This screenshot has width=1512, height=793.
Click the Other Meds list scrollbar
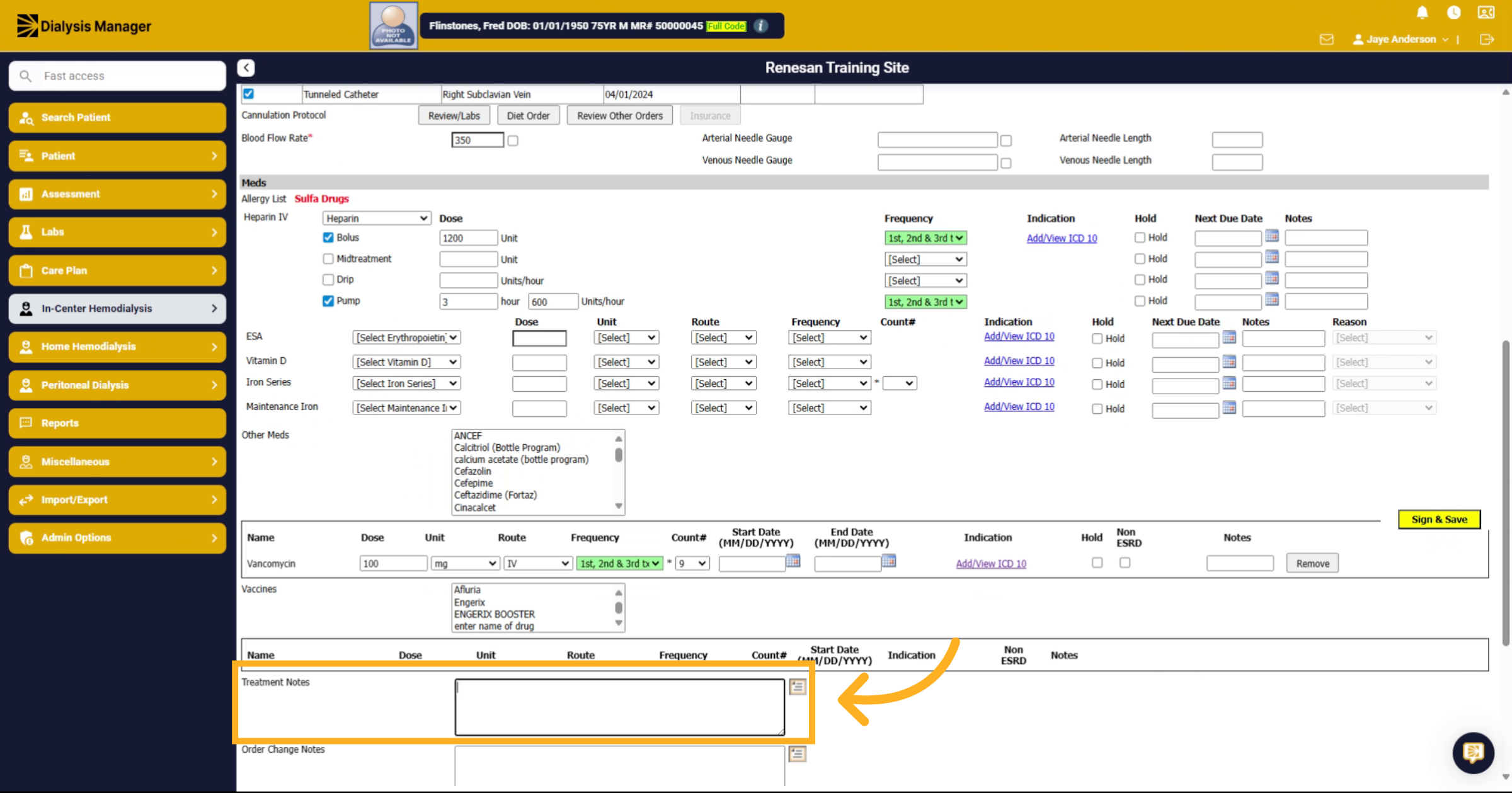[x=619, y=455]
